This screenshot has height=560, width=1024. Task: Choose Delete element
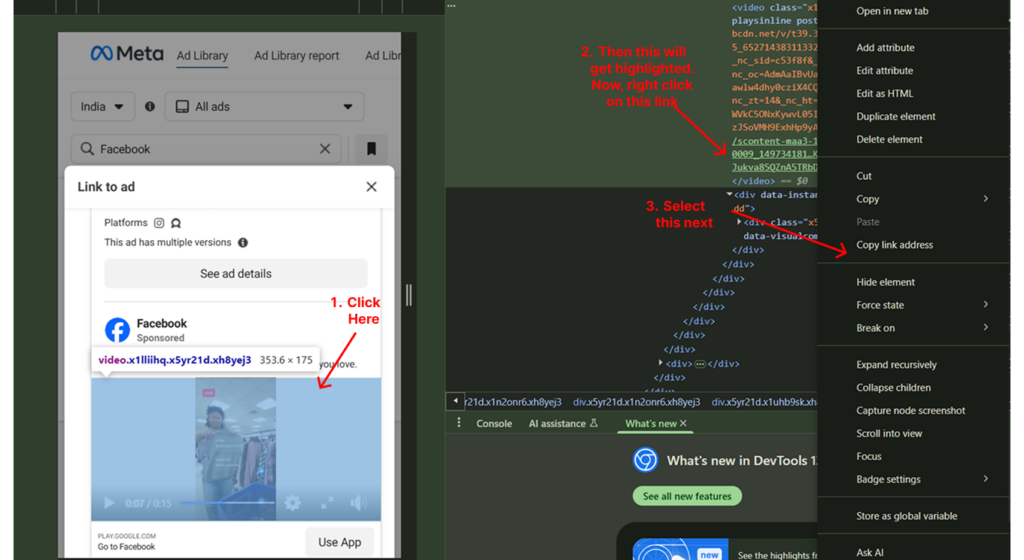click(889, 139)
